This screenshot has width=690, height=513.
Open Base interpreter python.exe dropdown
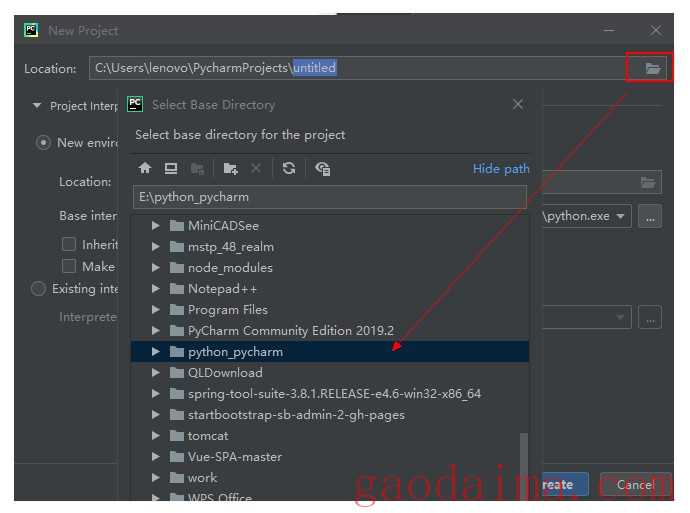coord(620,216)
